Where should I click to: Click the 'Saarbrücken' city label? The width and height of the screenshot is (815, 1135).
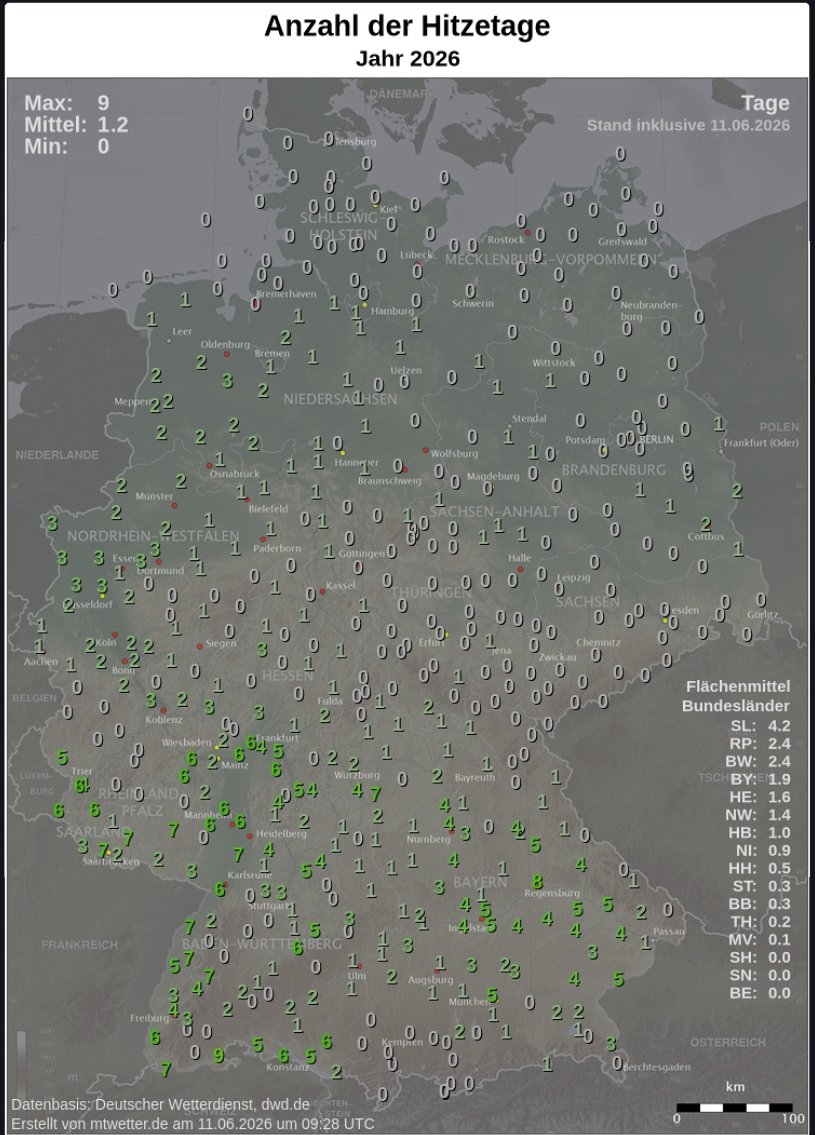pyautogui.click(x=111, y=861)
